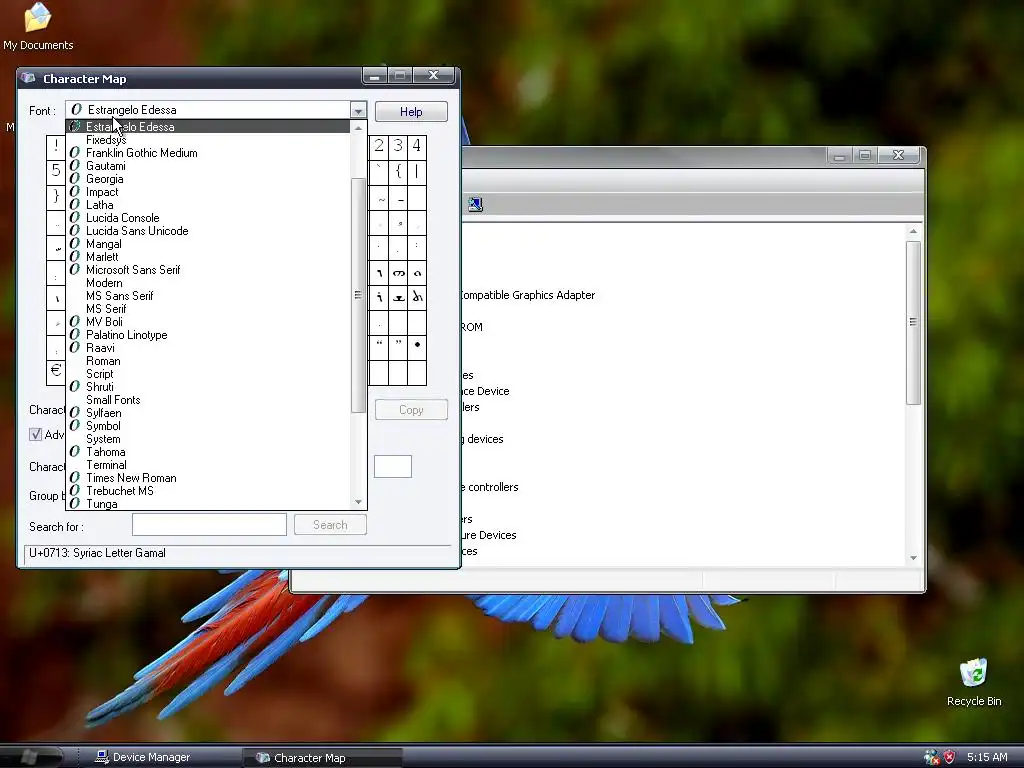Pick Microsoft Sans Serif font
Image resolution: width=1024 pixels, height=768 pixels.
pyautogui.click(x=208, y=270)
